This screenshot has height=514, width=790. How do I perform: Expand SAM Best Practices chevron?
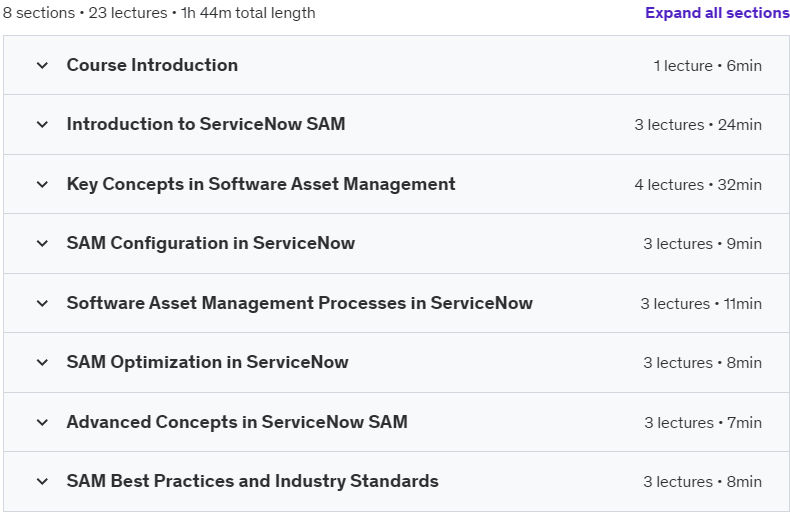point(42,481)
